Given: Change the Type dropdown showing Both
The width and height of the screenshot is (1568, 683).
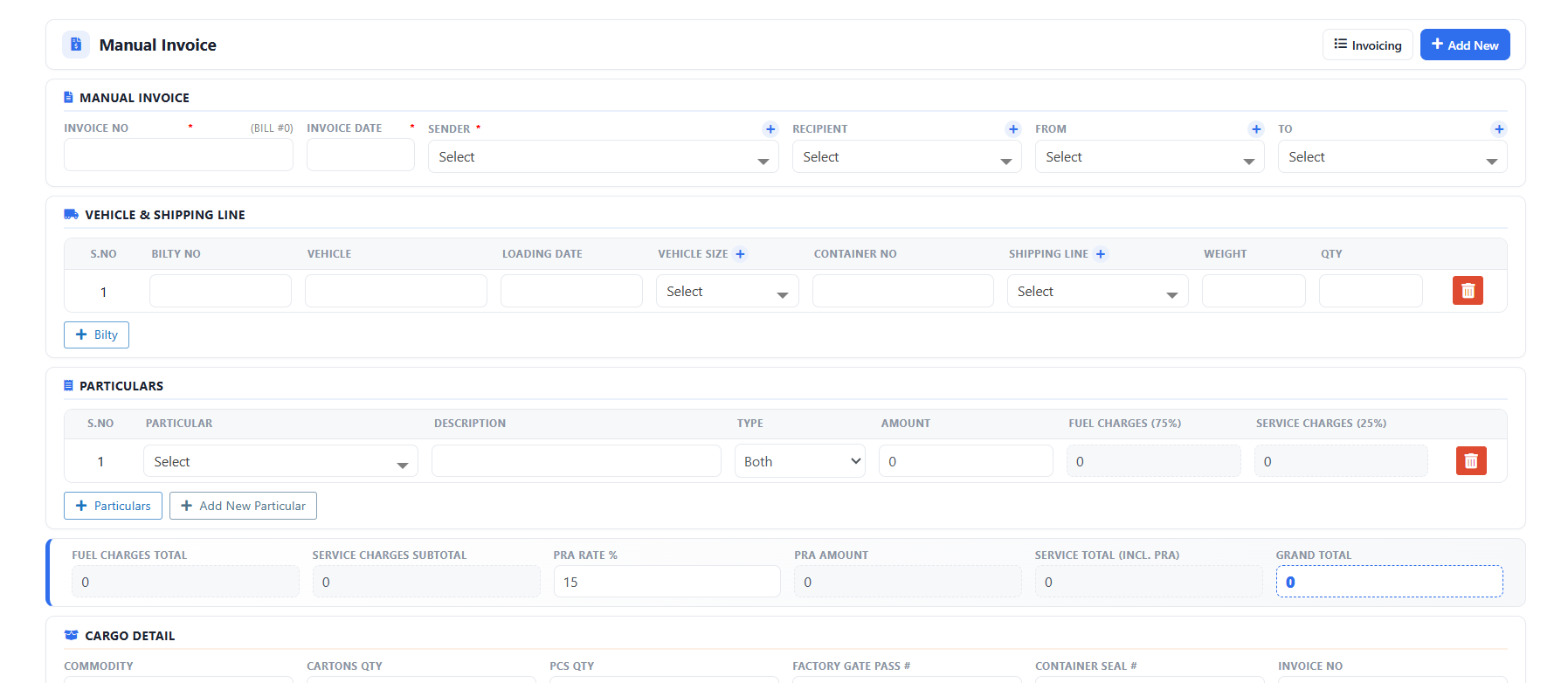Looking at the screenshot, I should click(x=801, y=461).
